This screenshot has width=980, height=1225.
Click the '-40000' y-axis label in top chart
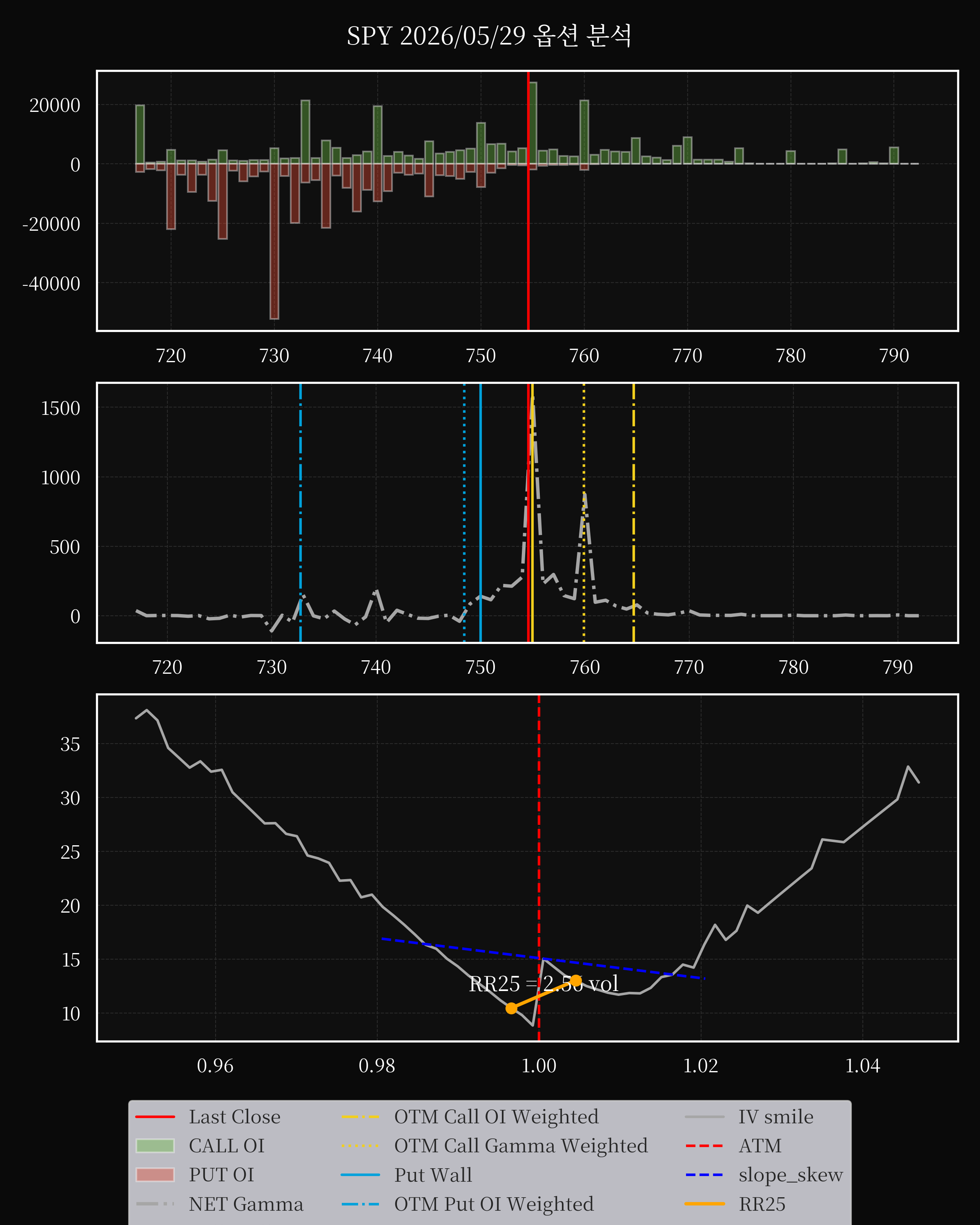point(51,283)
